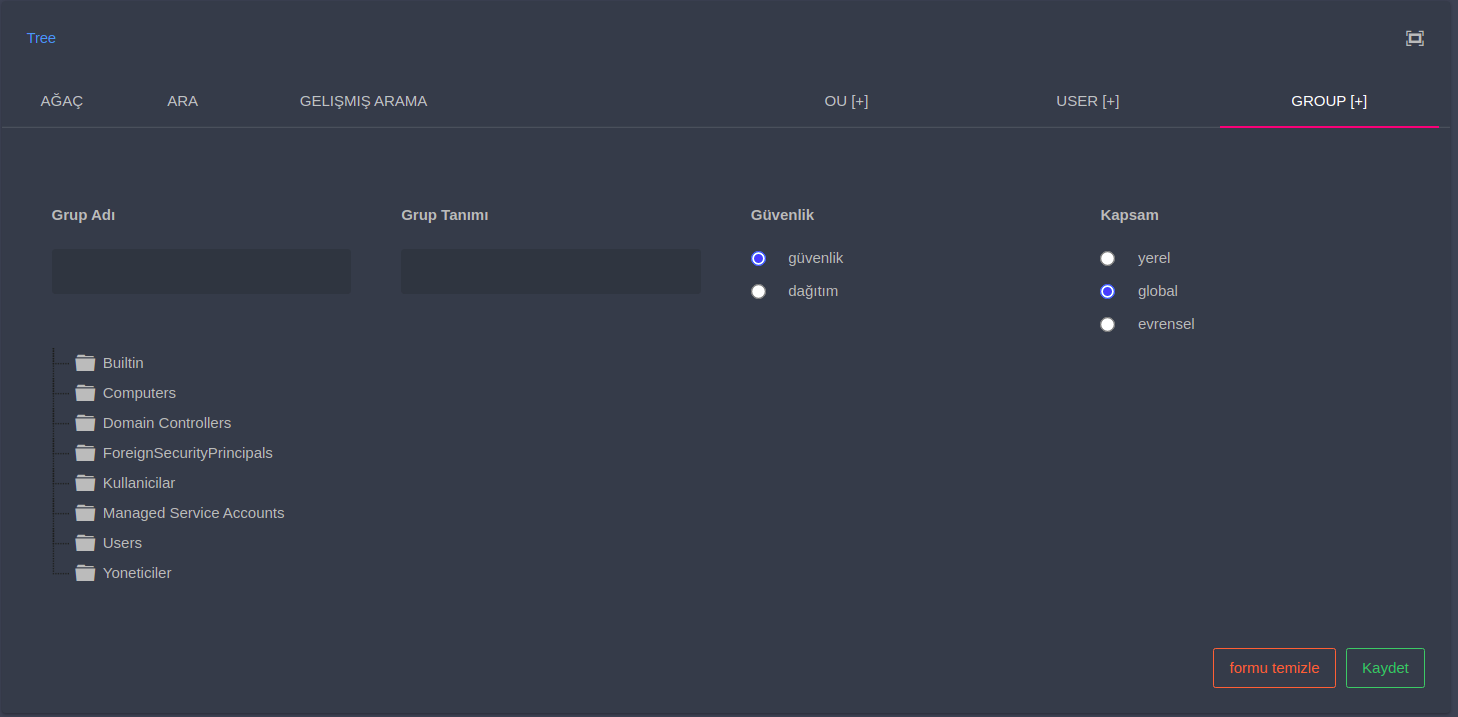Select the dağıtım radio button

pos(758,291)
